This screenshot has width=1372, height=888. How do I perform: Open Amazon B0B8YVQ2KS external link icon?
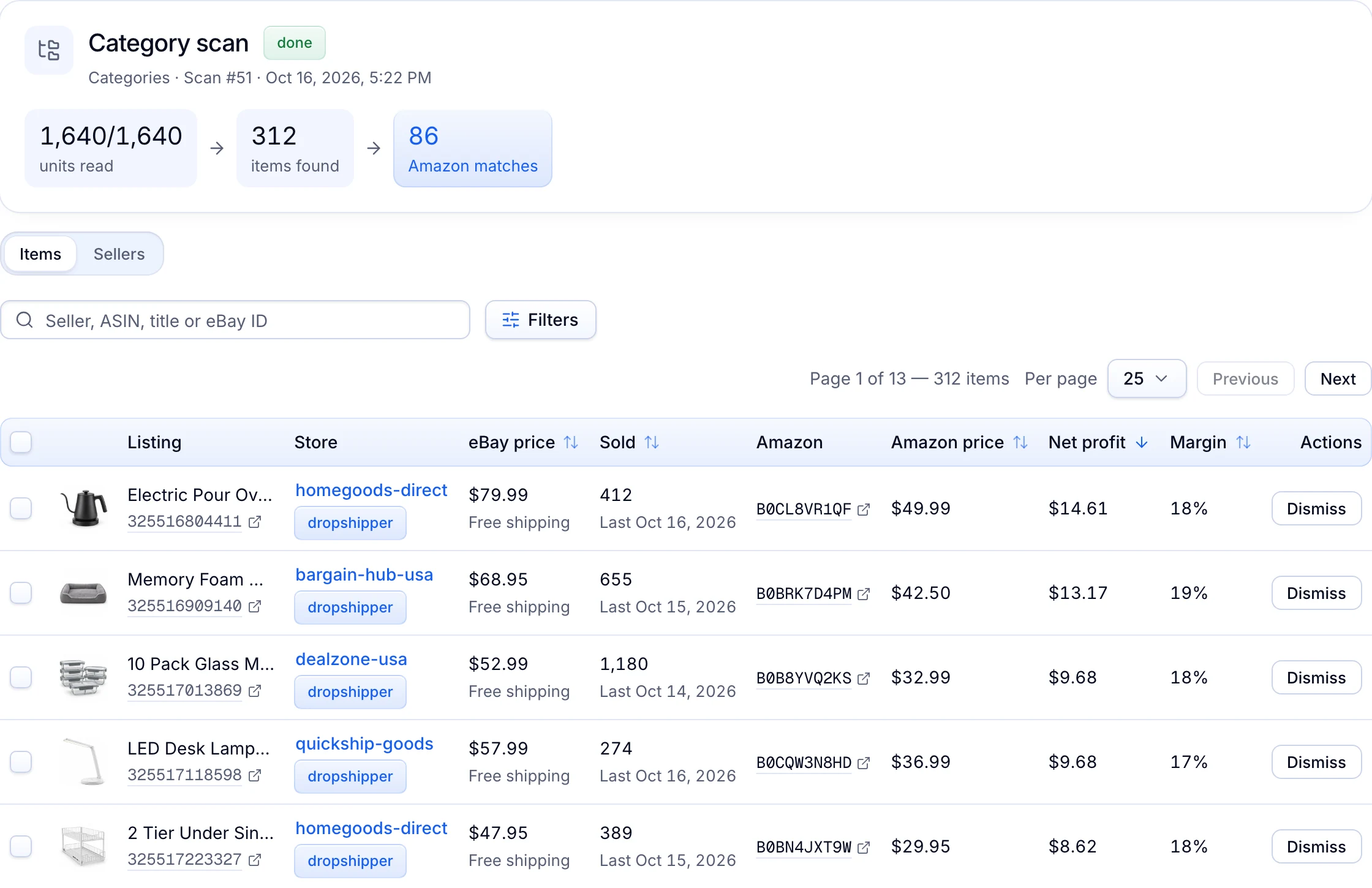pos(864,679)
